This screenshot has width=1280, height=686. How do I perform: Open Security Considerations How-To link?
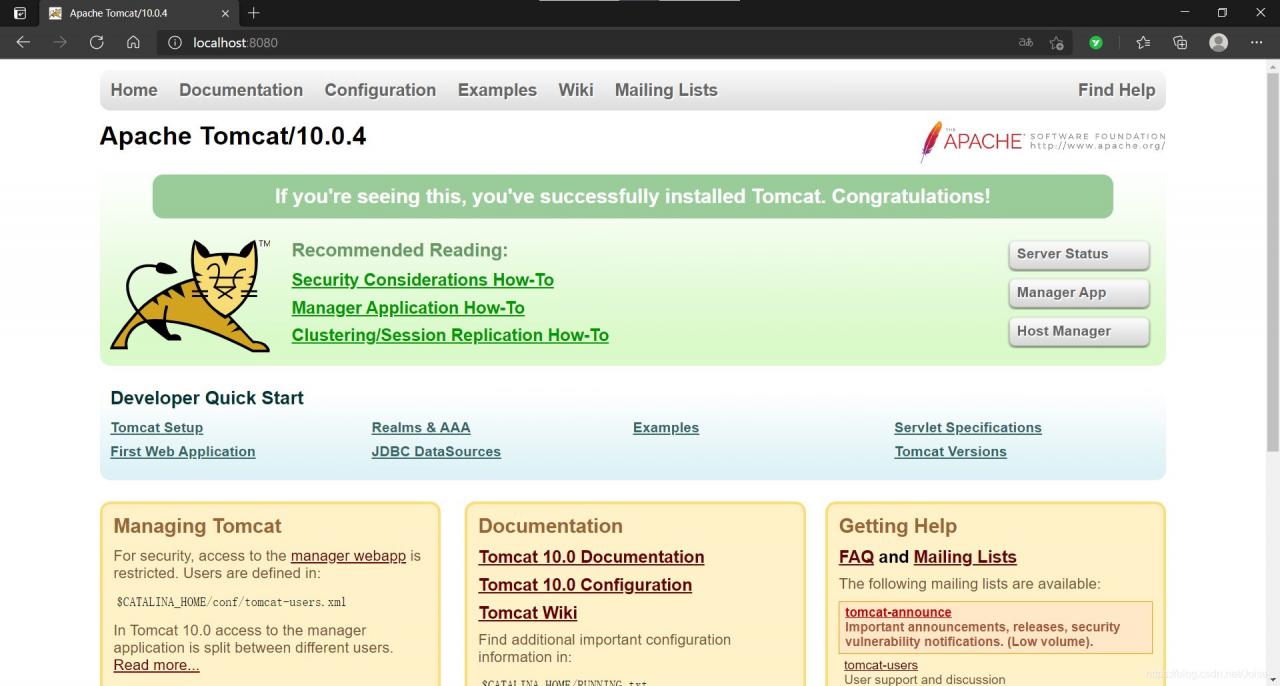click(422, 280)
